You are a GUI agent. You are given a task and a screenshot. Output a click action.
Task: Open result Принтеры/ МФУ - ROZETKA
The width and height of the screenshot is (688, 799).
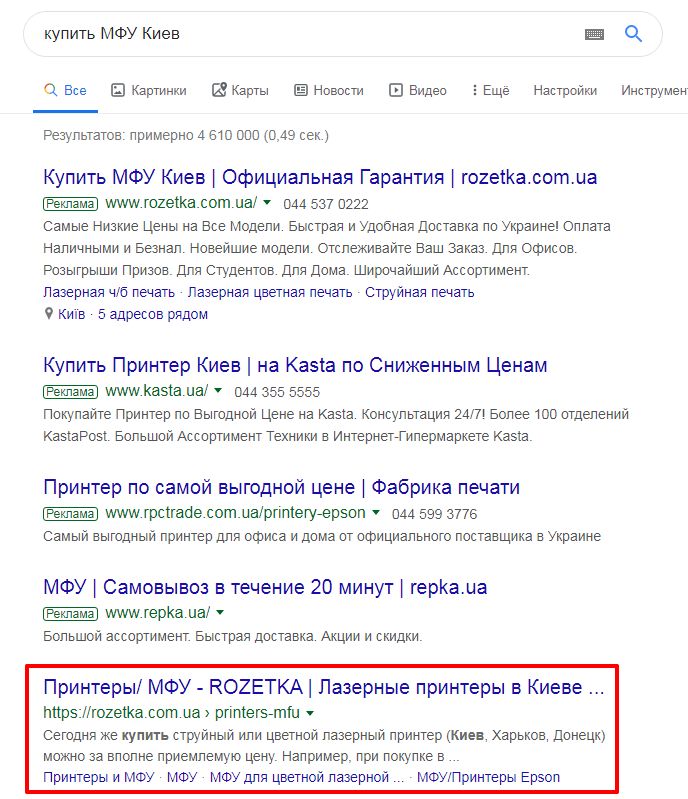coord(324,687)
